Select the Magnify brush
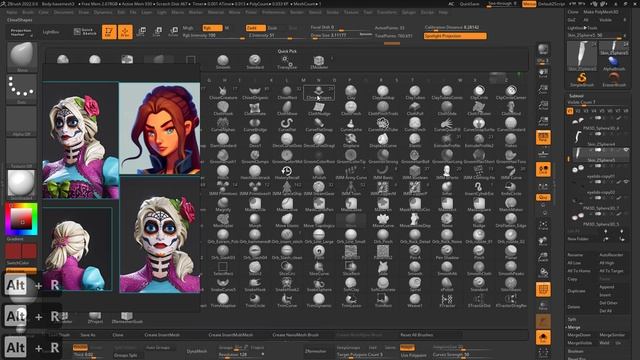 [223, 204]
